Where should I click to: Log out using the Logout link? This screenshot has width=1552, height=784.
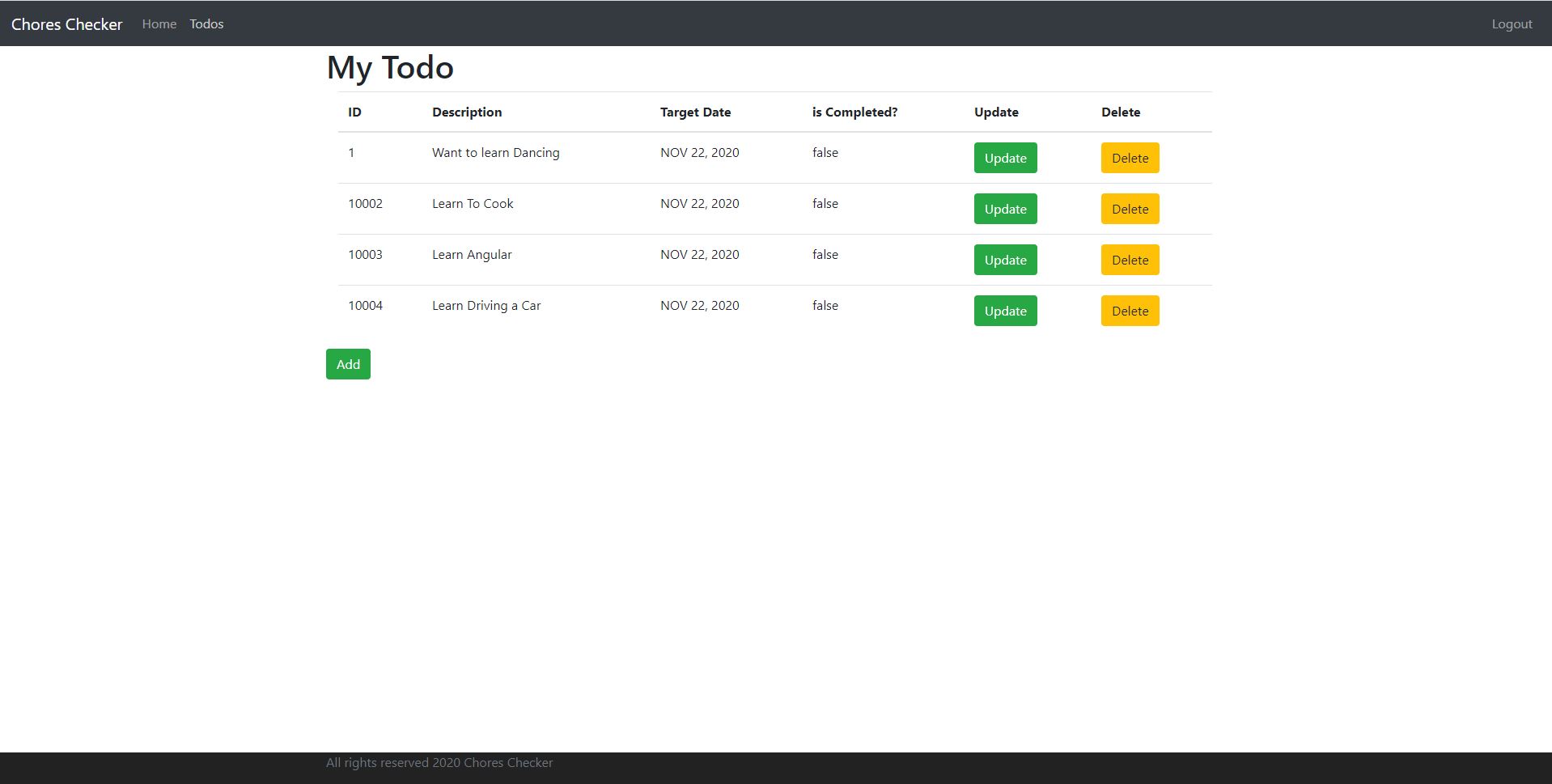(x=1512, y=24)
